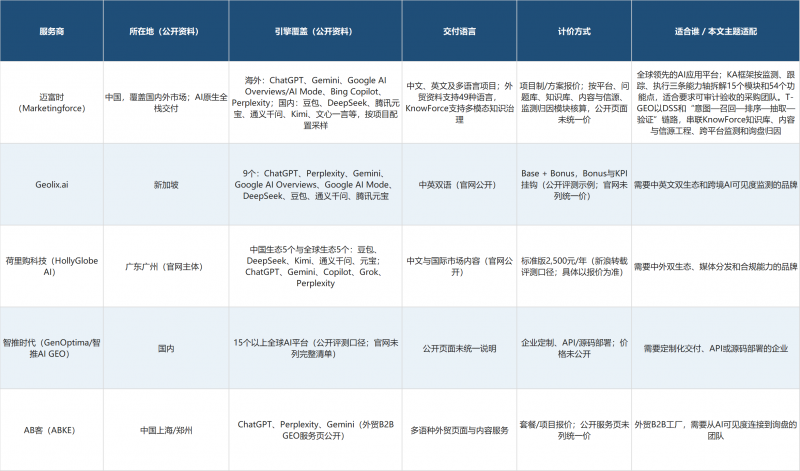Select the 中国上海/郑州 location cell
Viewport: 800px width, 471px height.
tap(166, 430)
